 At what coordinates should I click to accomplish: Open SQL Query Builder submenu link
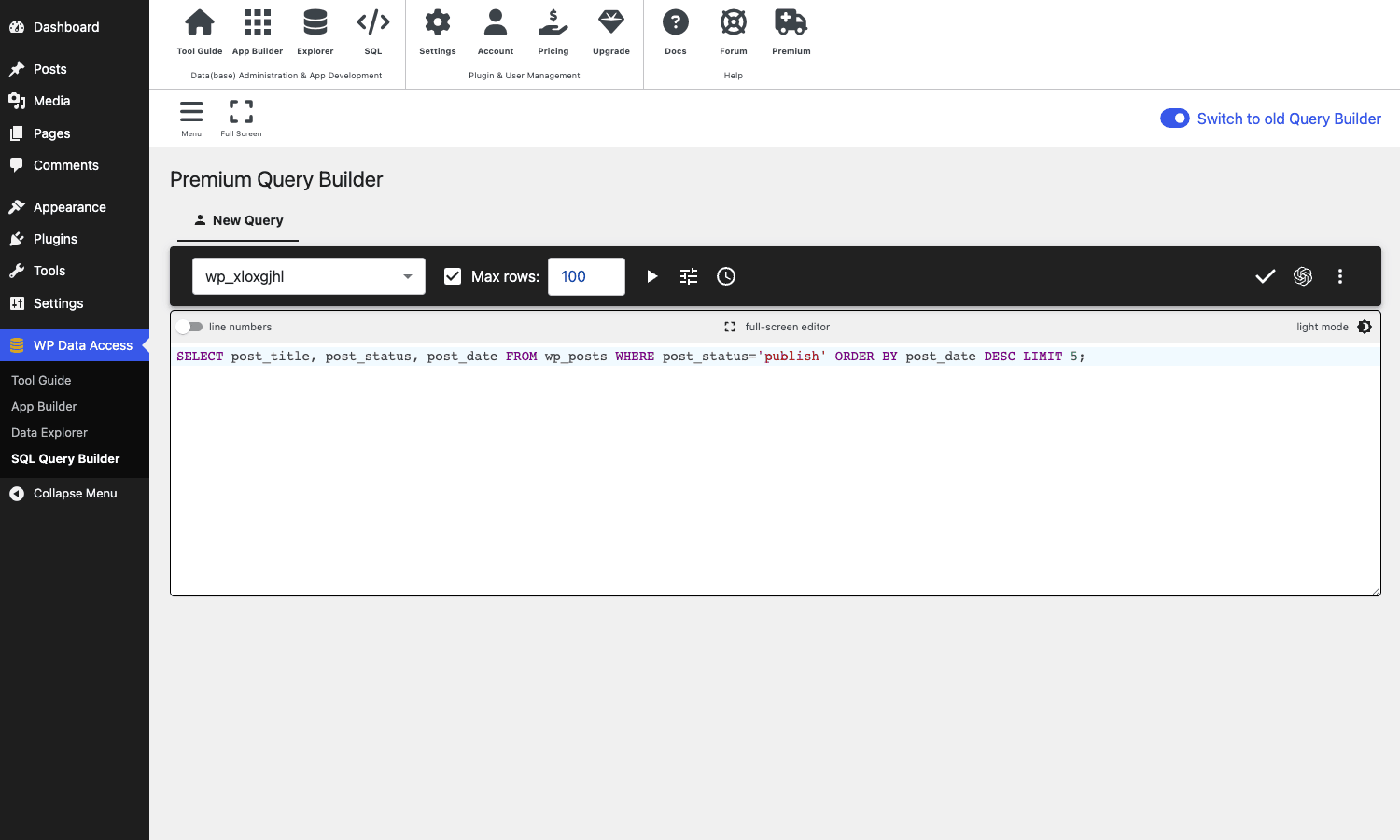65,458
